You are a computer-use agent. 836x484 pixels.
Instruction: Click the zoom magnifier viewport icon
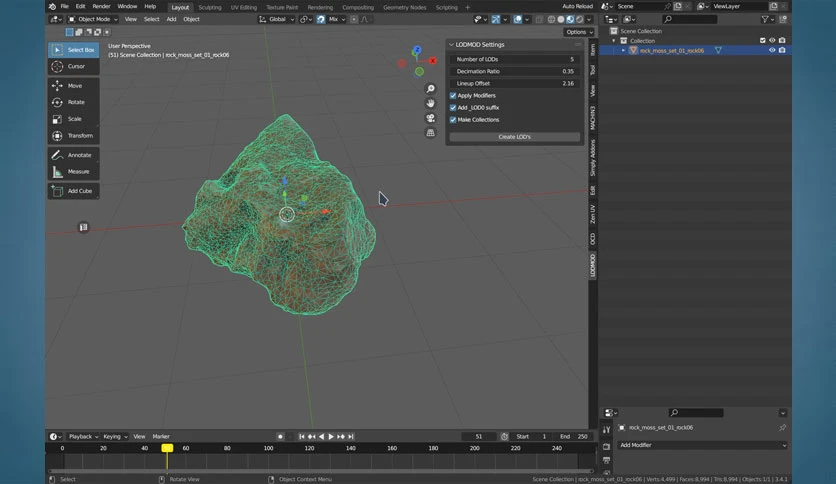click(x=430, y=88)
